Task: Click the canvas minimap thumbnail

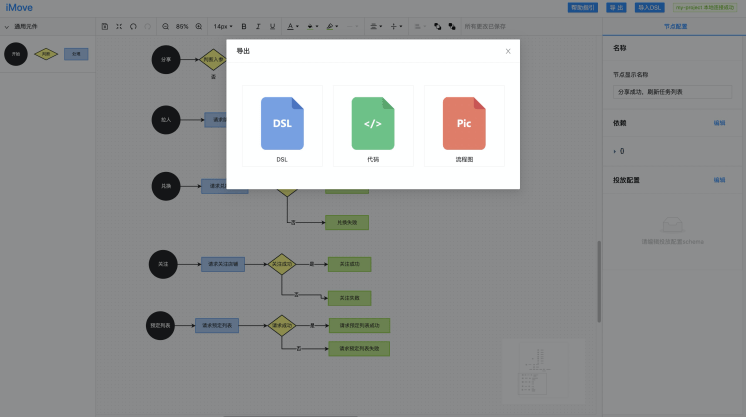Action: click(x=543, y=371)
